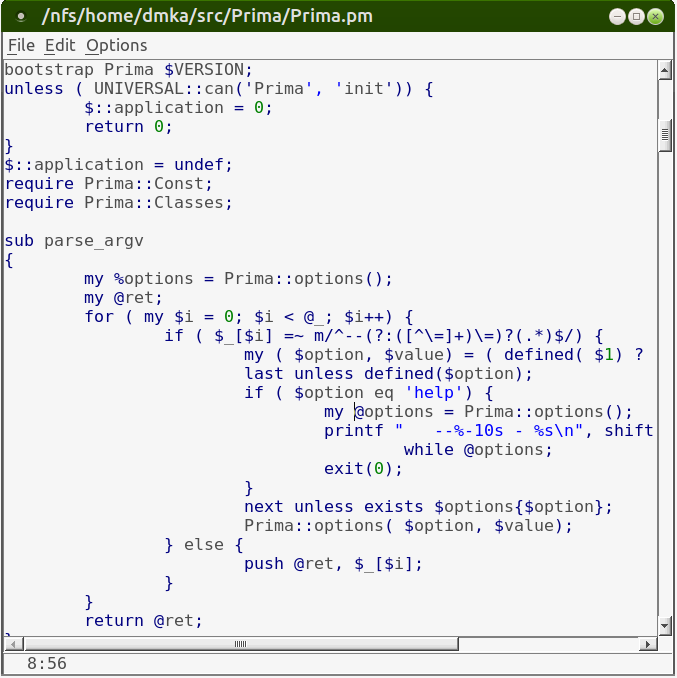The image size is (677, 678).
Task: Click 'while @options;' line
Action: [478, 450]
